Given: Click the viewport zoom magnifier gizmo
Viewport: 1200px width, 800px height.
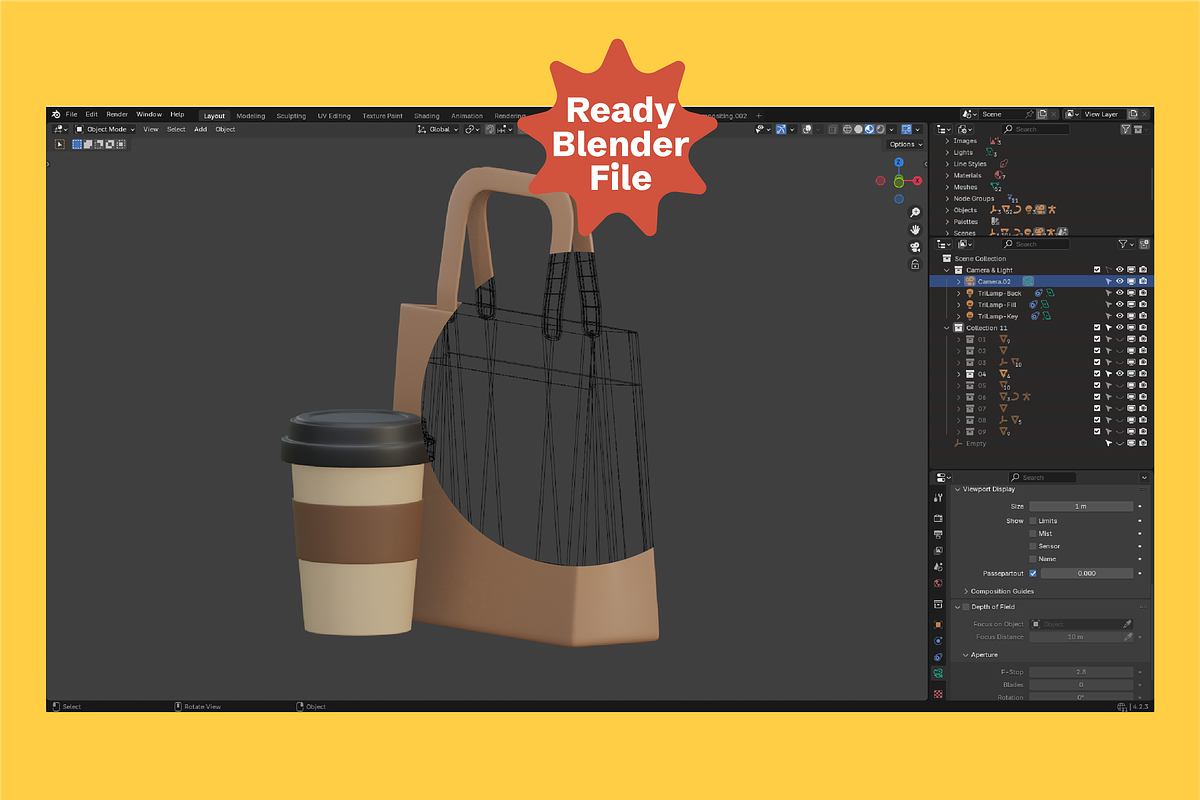Looking at the screenshot, I should pos(915,213).
